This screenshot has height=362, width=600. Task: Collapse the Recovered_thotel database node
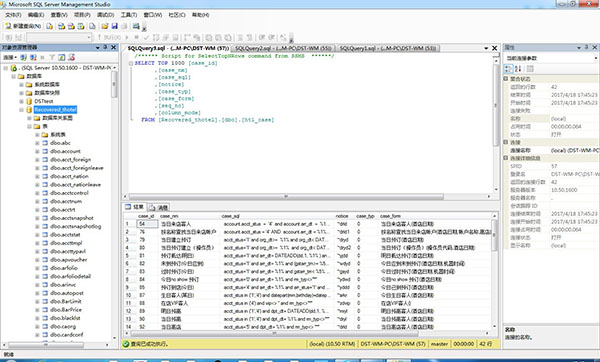coord(21,110)
